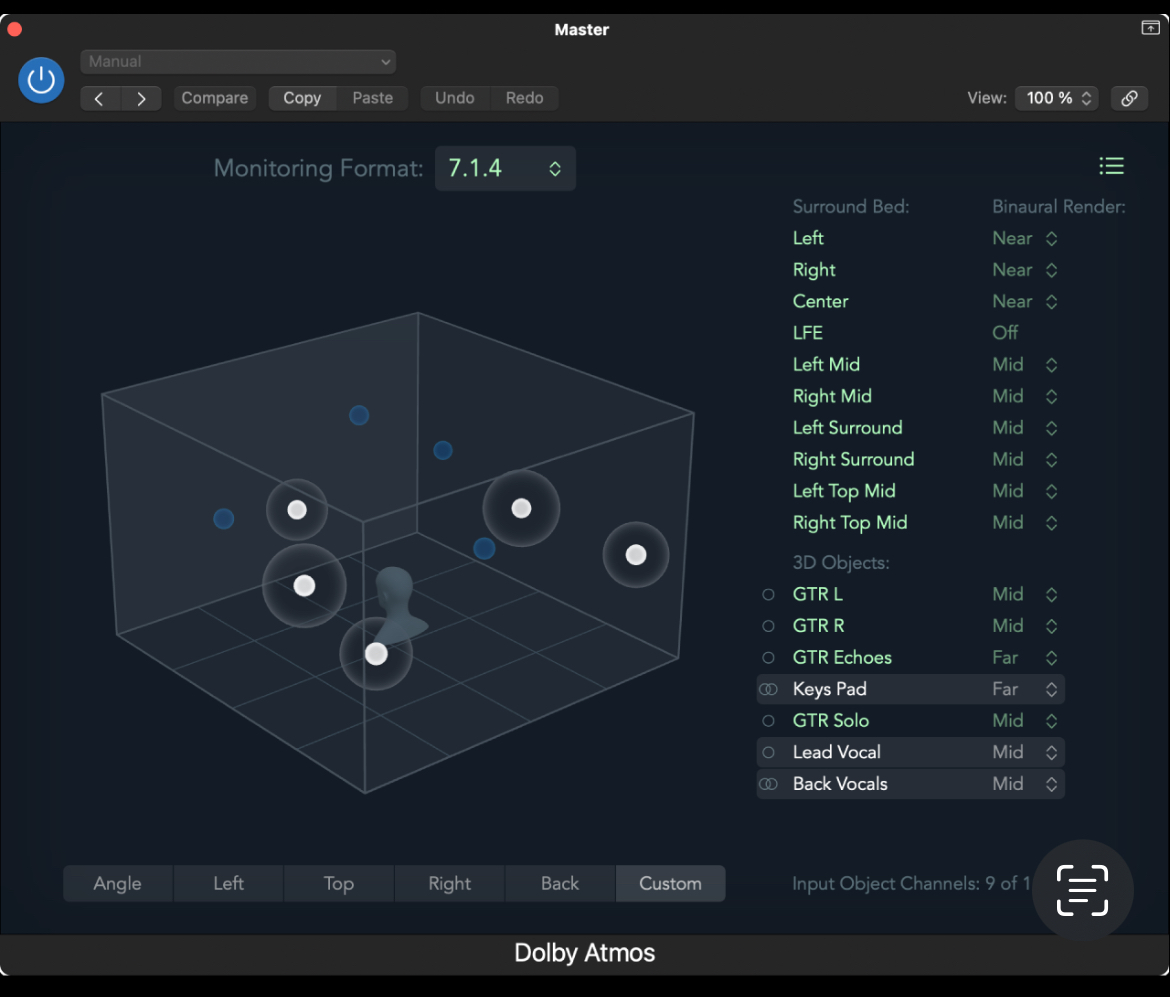Switch to the Back view tab
This screenshot has height=997, width=1170.
[560, 884]
